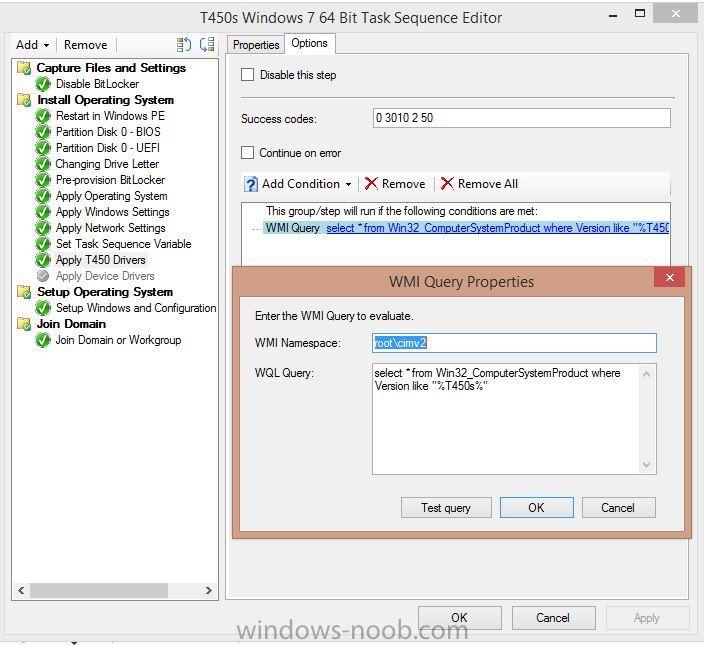Click the Test query button
Image resolution: width=704 pixels, height=645 pixels.
[x=446, y=508]
